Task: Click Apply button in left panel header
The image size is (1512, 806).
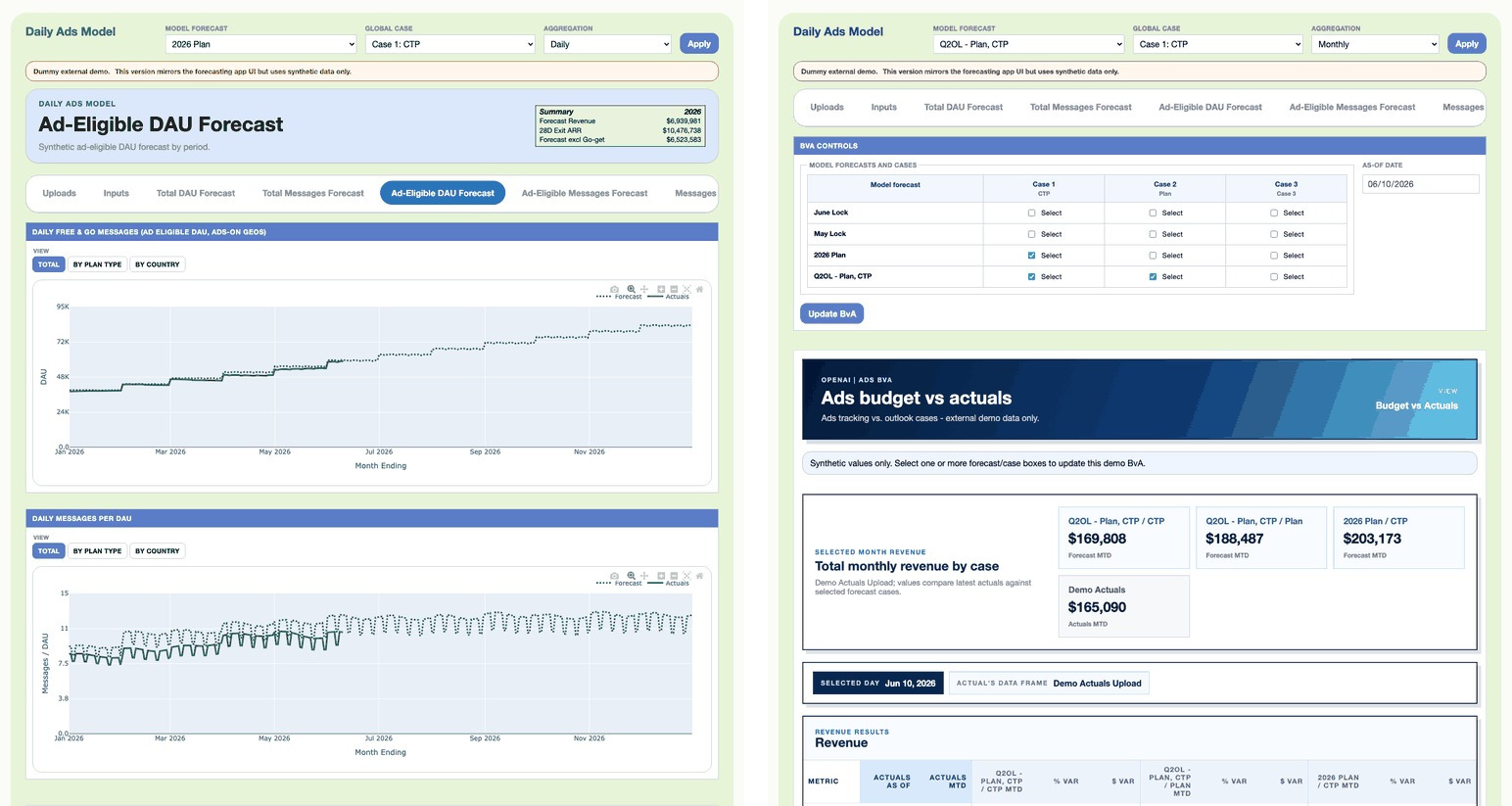Action: pos(699,43)
